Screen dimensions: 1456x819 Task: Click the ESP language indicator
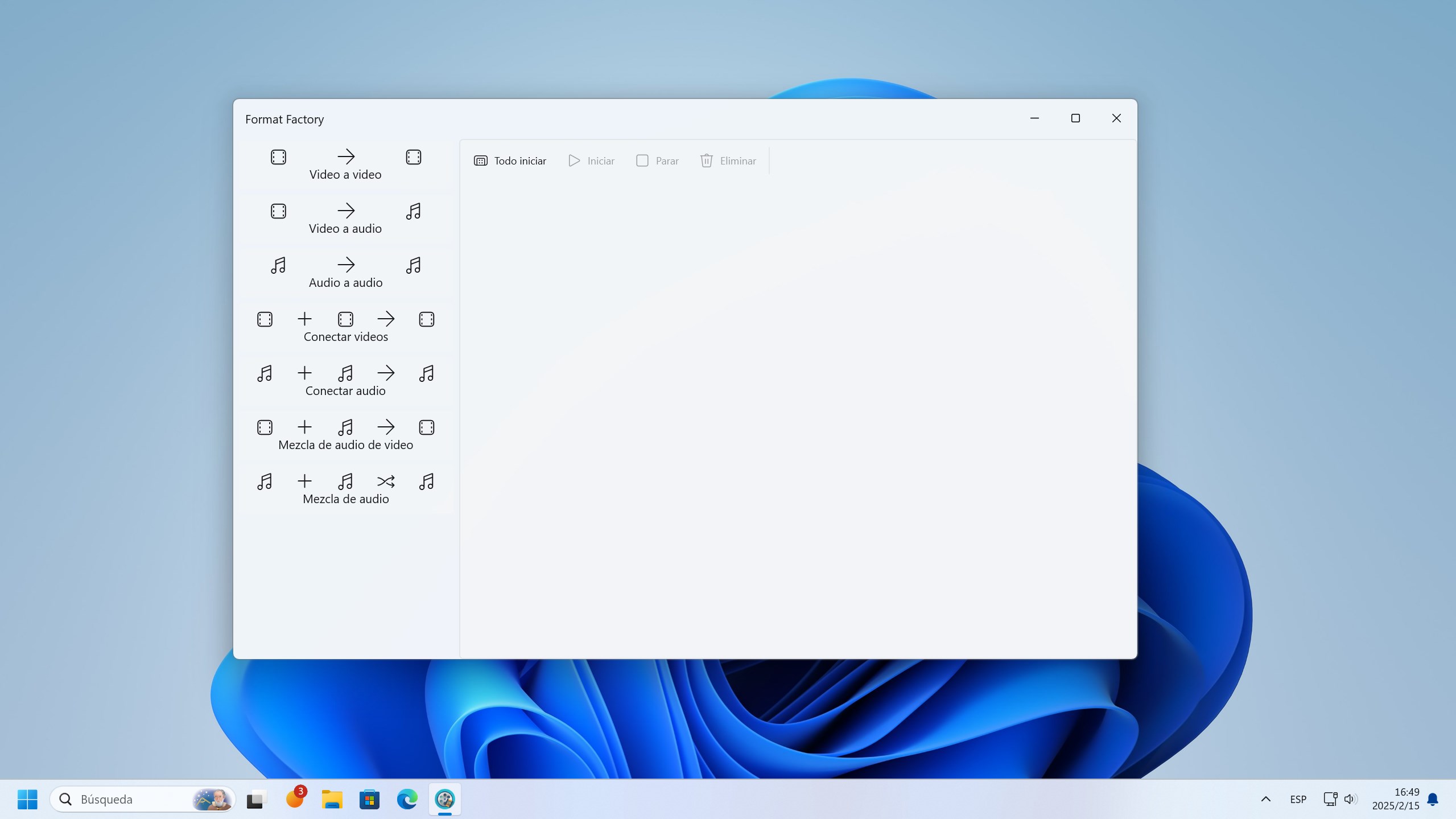1298,799
